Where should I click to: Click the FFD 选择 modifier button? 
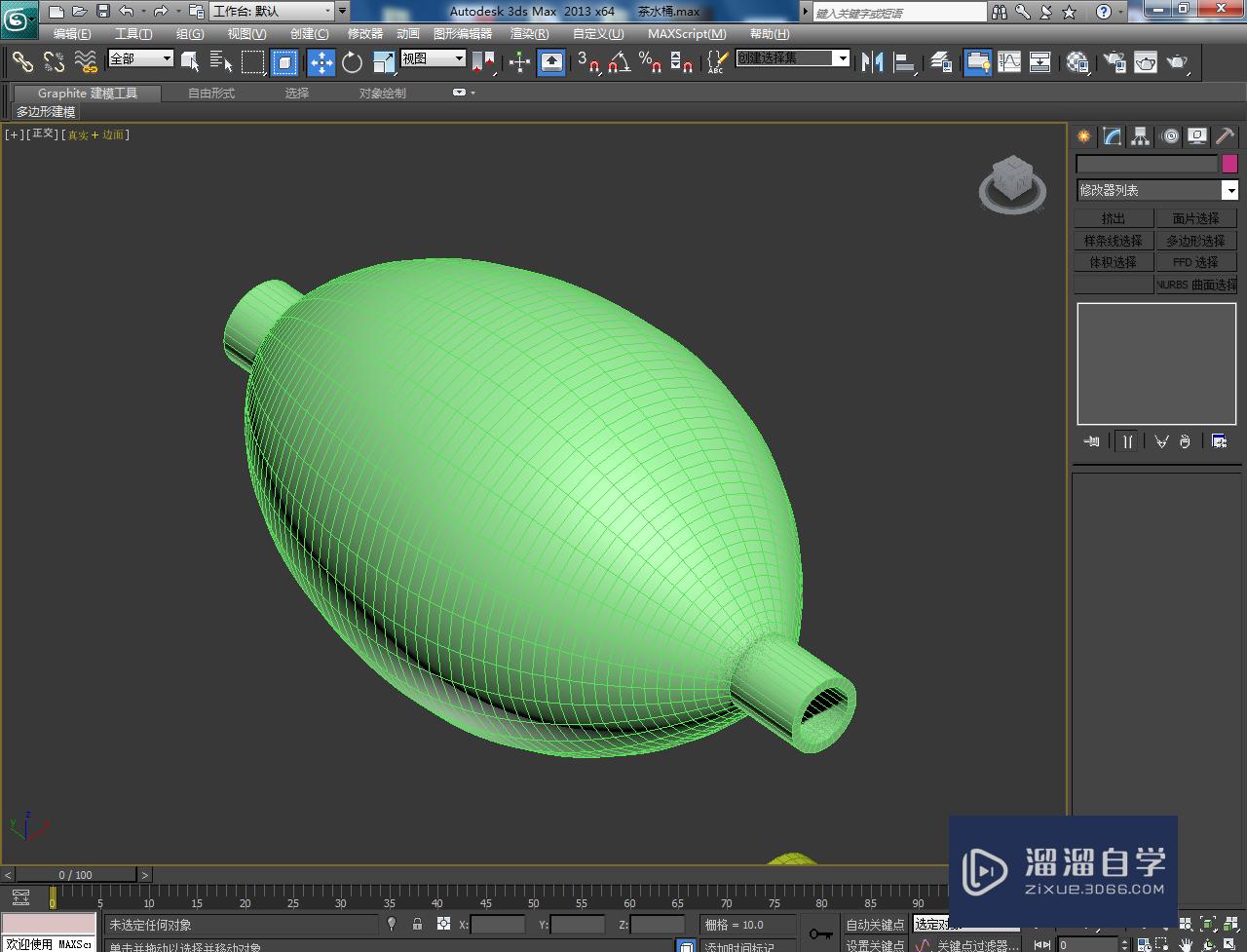(1195, 262)
